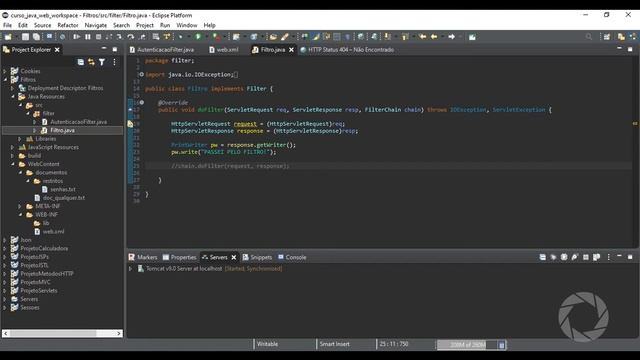640x360 pixels.
Task: Click the Last Edit Location arrow icon
Action: [x=423, y=37]
